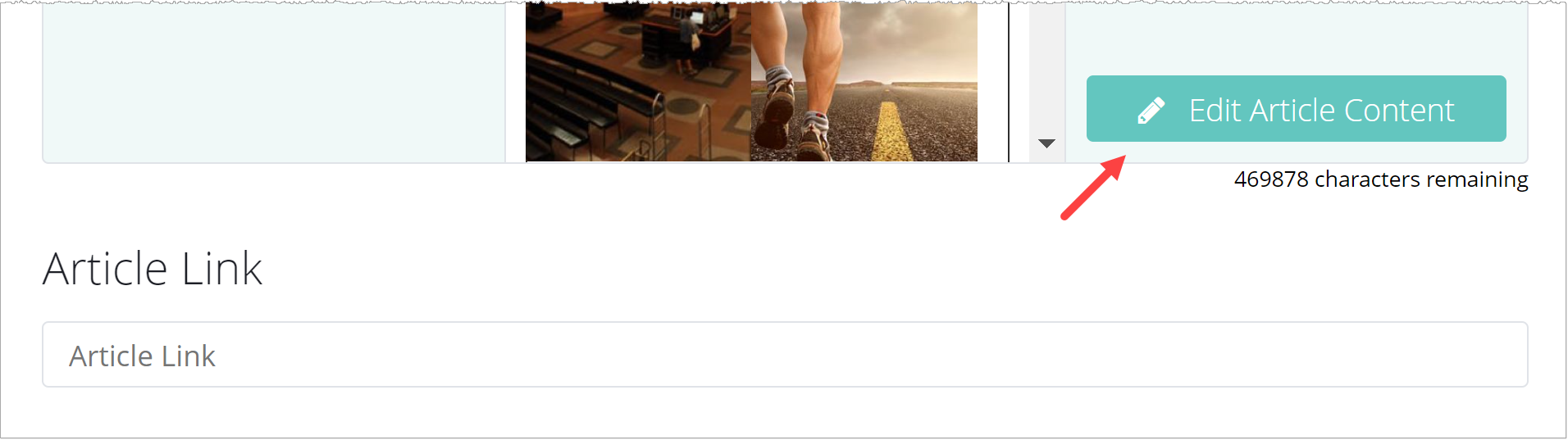
Task: Click the vertical scrollbar track above the arrow
Action: 1046,66
